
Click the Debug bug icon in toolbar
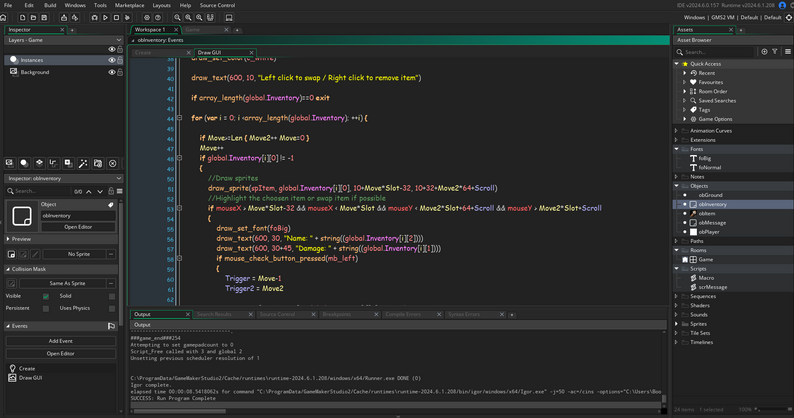click(x=94, y=17)
